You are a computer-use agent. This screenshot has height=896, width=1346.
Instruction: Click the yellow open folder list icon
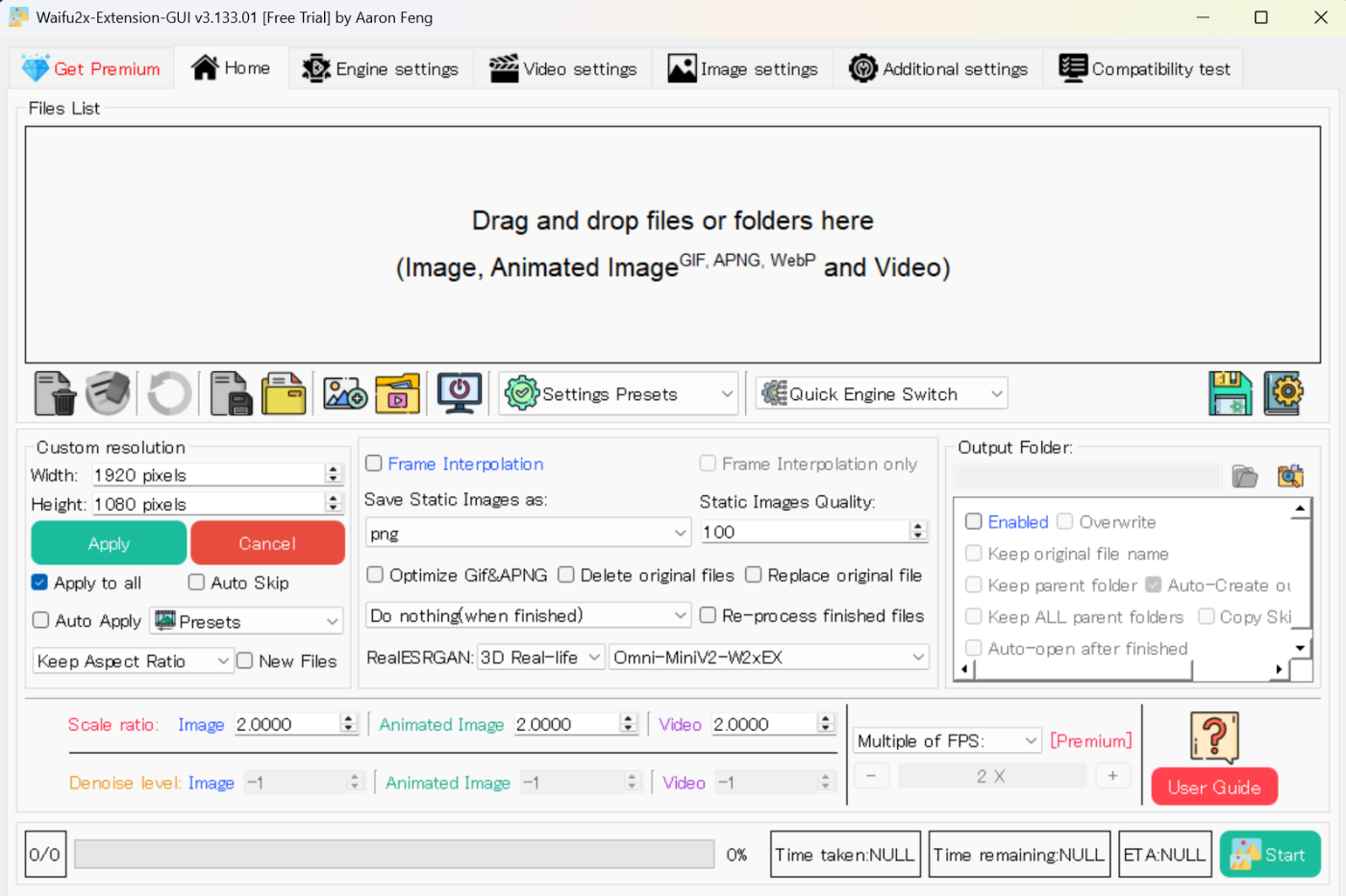click(x=284, y=393)
